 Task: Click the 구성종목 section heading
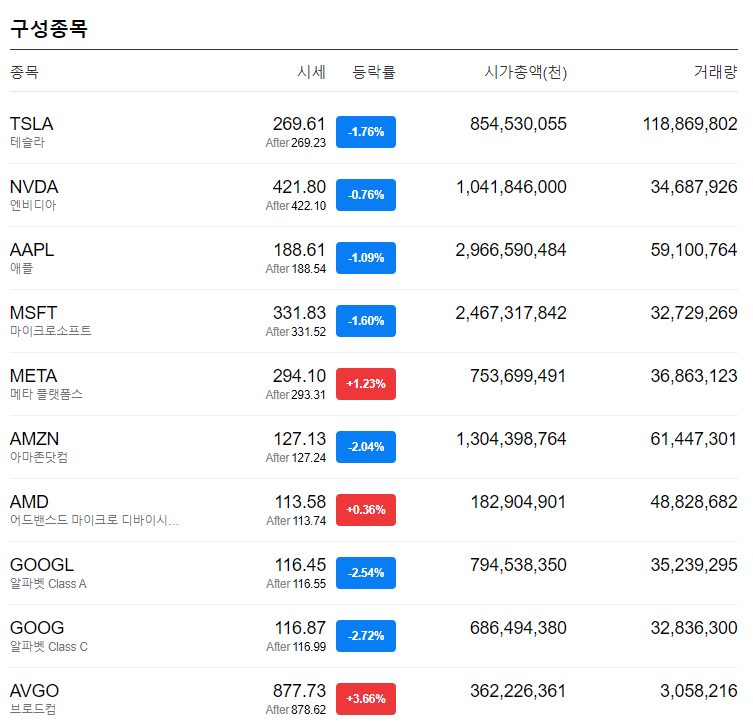tap(49, 28)
